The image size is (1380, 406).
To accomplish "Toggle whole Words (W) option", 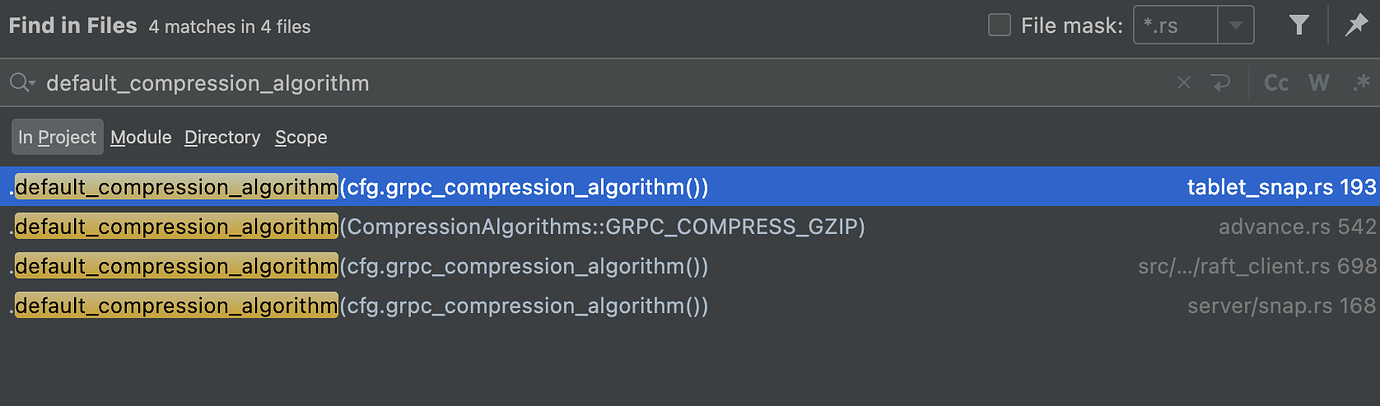I will pyautogui.click(x=1320, y=83).
